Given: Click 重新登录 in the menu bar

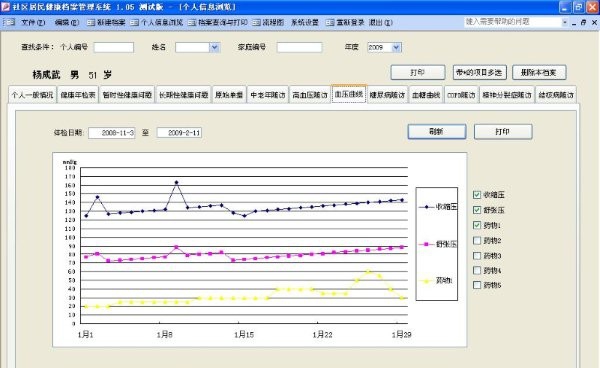Looking at the screenshot, I should (x=346, y=23).
